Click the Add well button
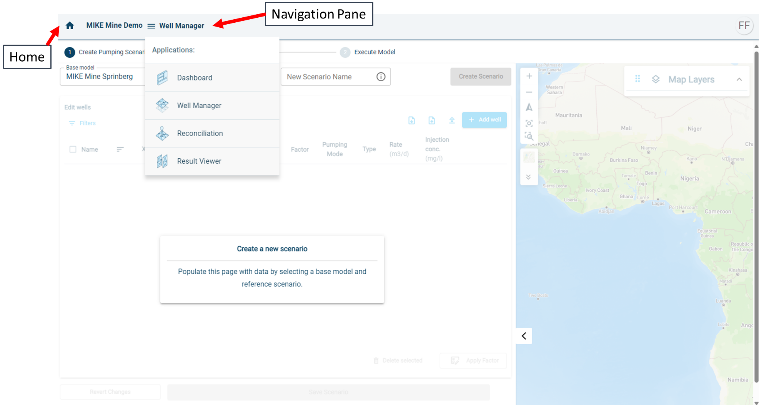 [485, 120]
